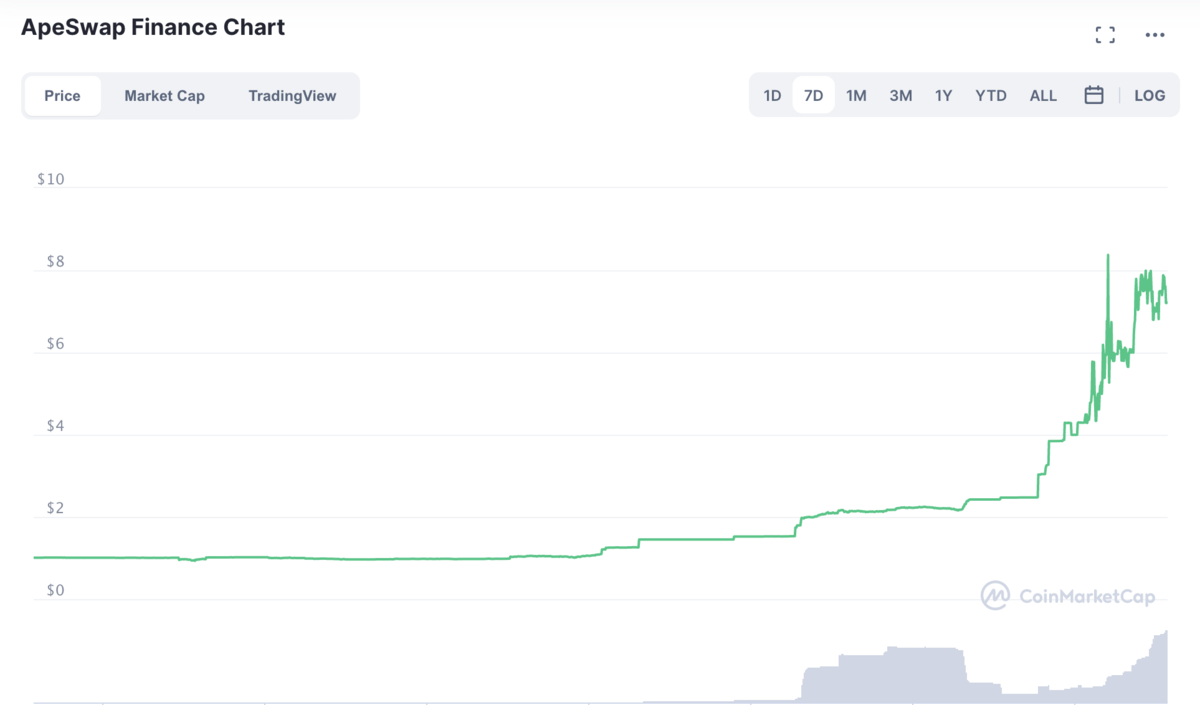Image resolution: width=1200 pixels, height=705 pixels.
Task: Click the $6 axis label
Action: [x=54, y=344]
